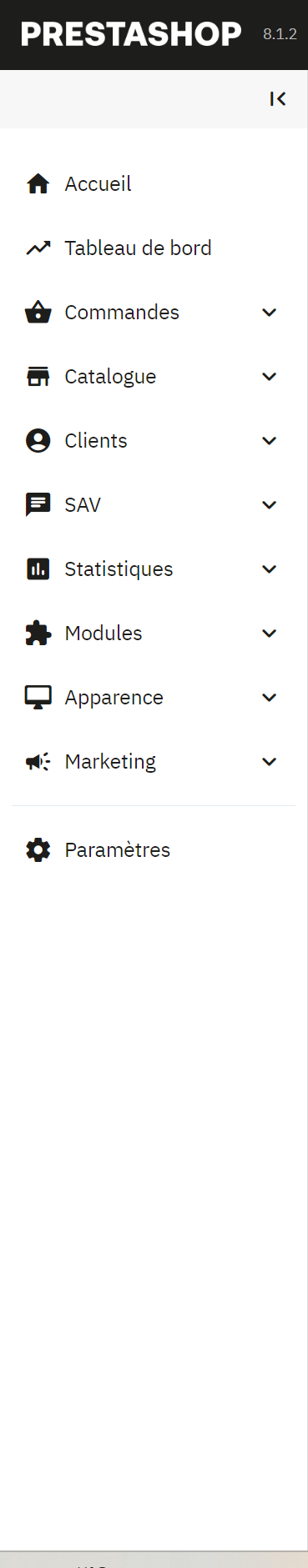Click the Clients person icon

[x=38, y=440]
